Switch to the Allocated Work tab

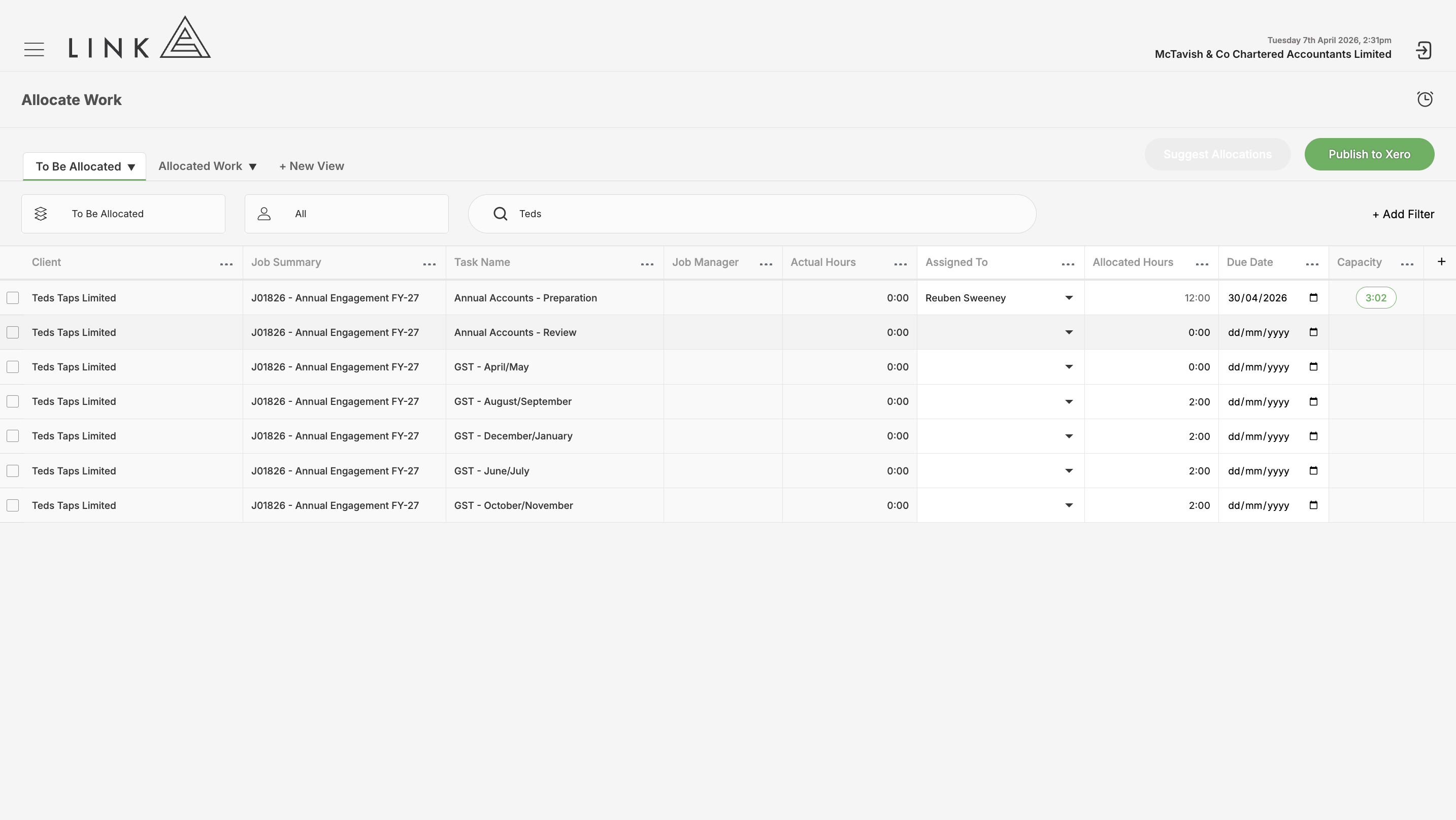pos(208,166)
